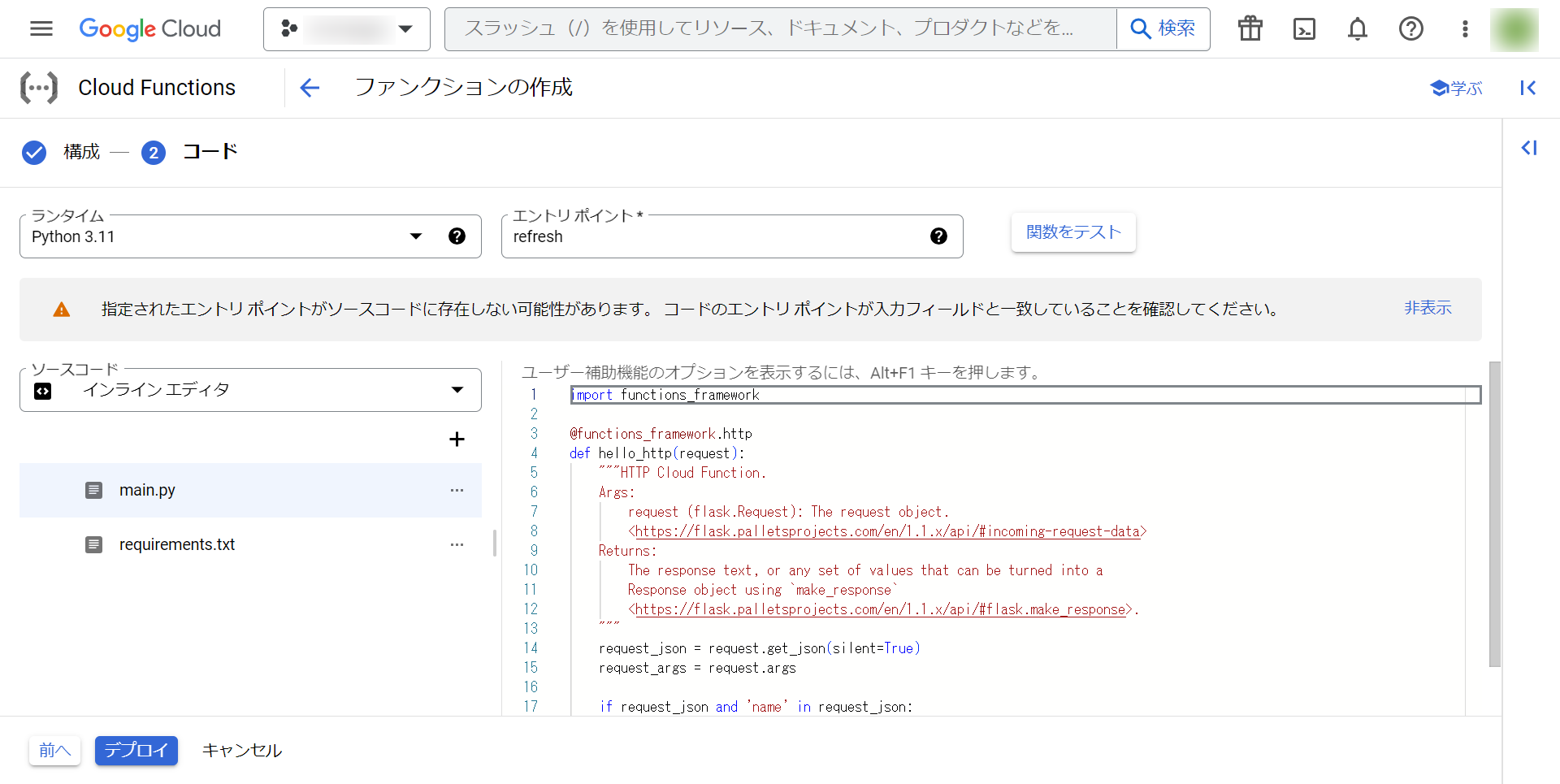The width and height of the screenshot is (1560, 784).
Task: Activate Cloud Shell terminal icon
Action: 1304,29
